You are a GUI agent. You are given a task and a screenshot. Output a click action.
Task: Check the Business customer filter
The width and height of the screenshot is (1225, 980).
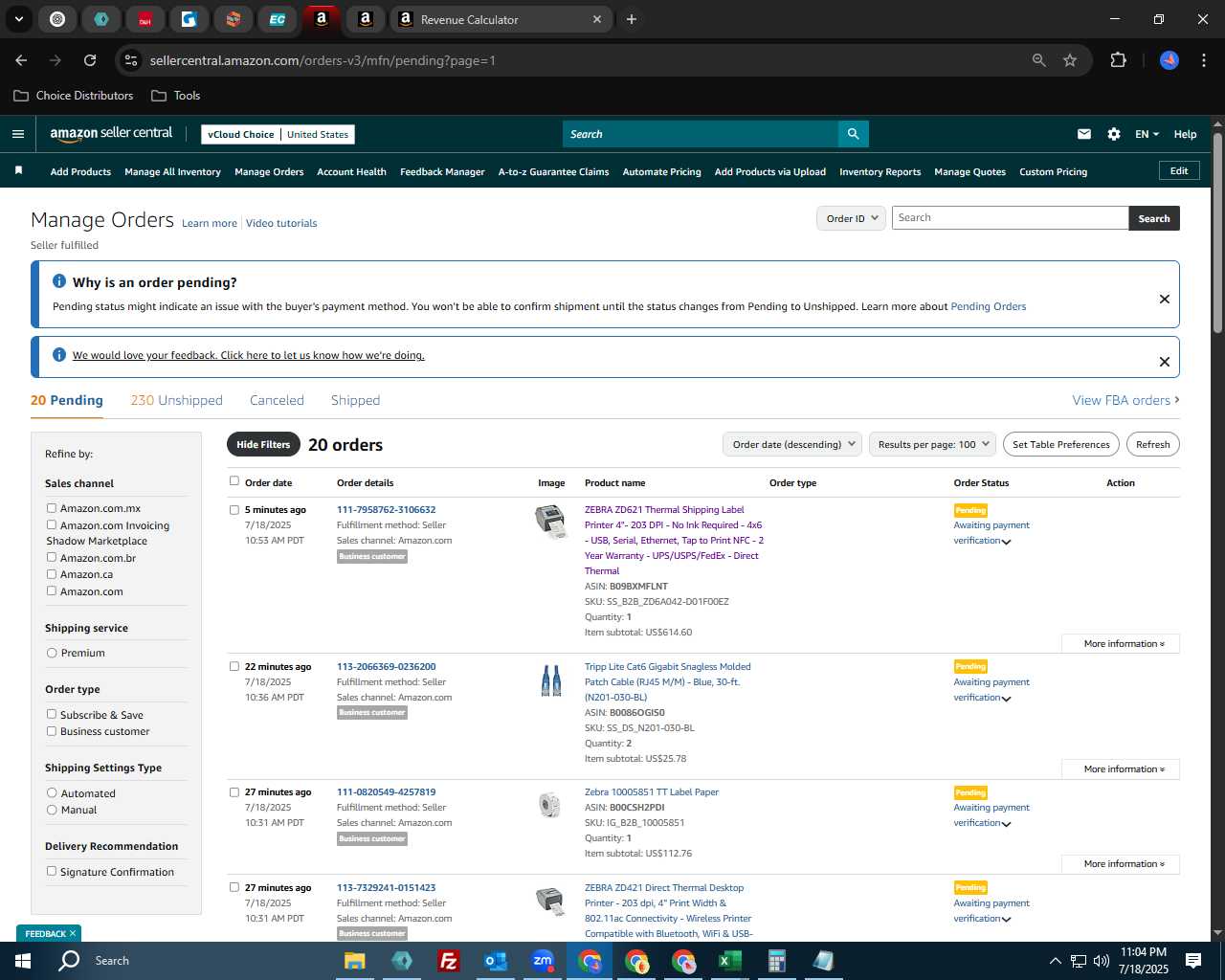tap(52, 731)
